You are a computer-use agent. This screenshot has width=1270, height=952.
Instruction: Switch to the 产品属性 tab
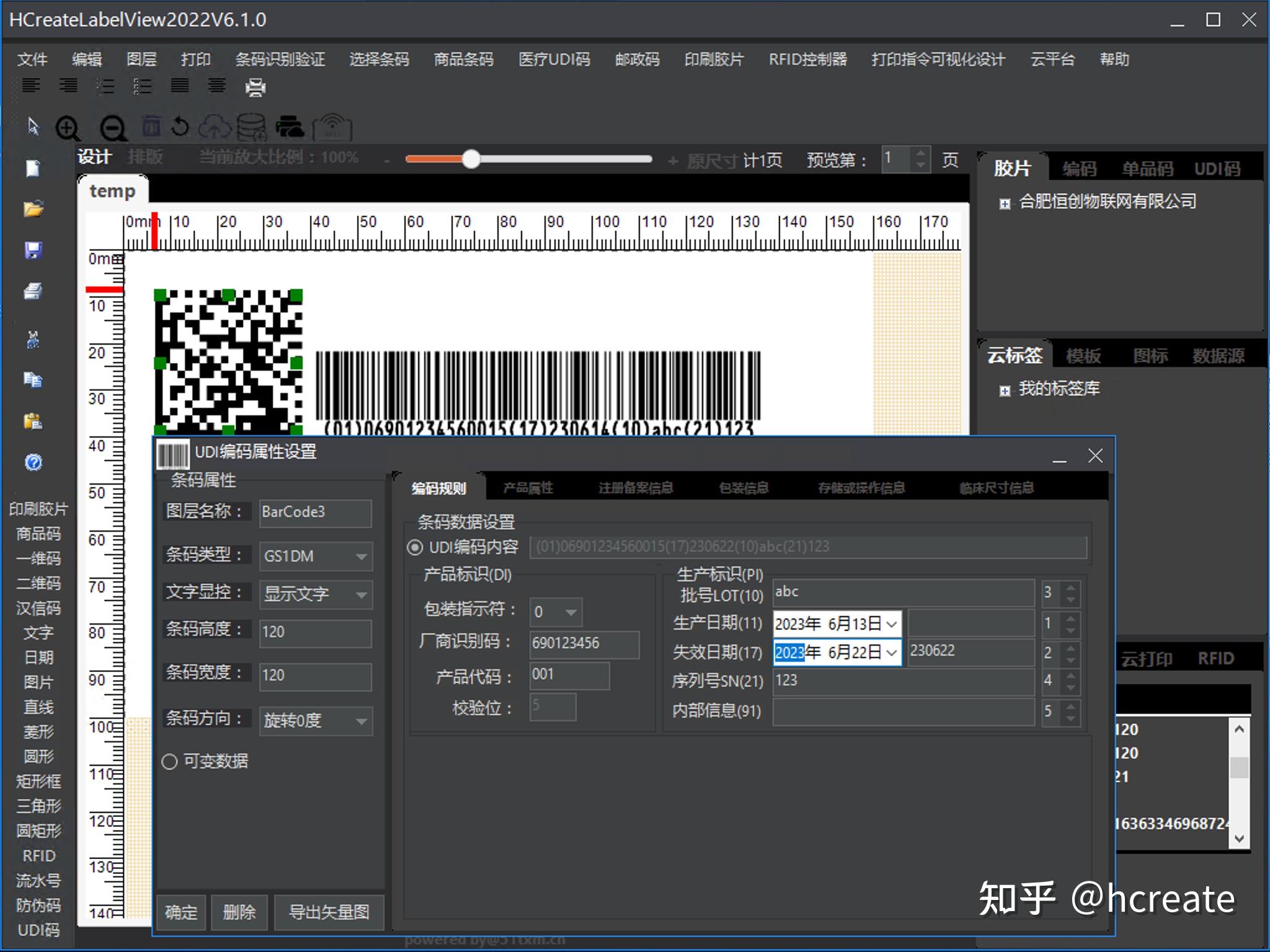(530, 488)
